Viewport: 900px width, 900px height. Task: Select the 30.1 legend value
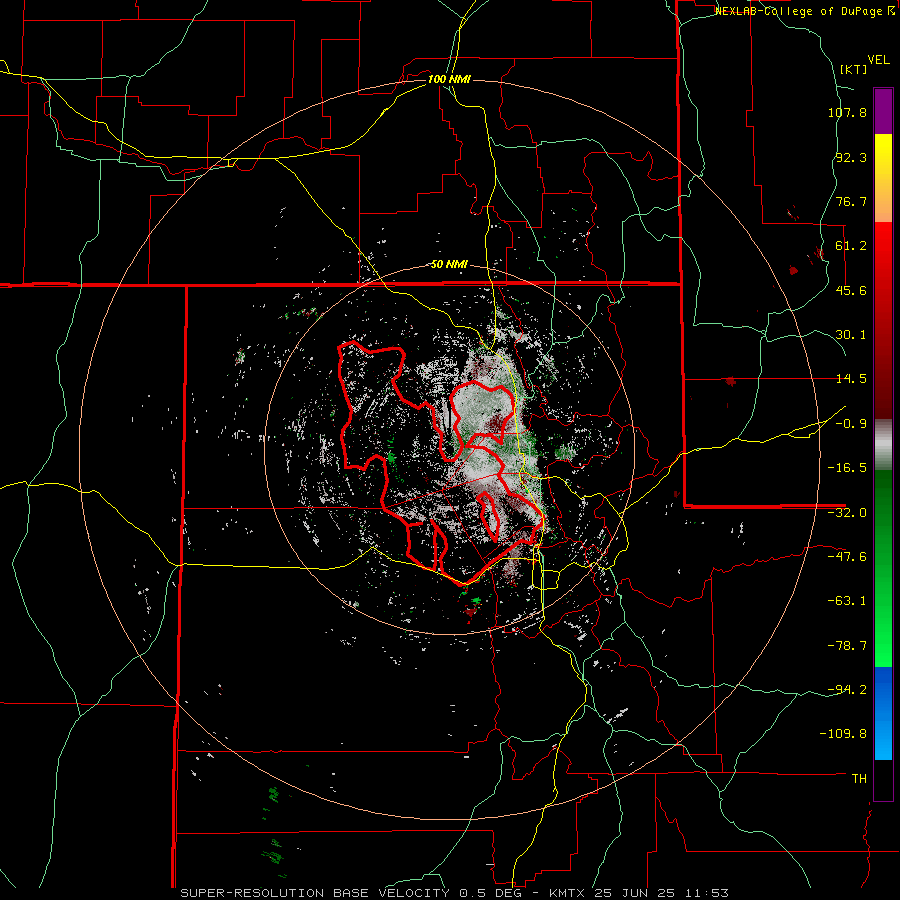click(x=851, y=335)
